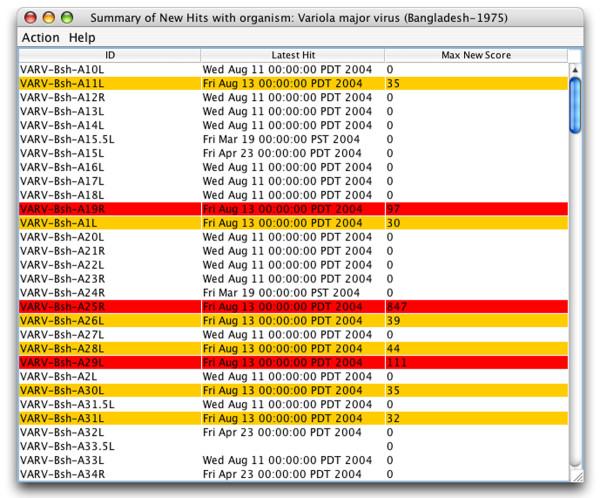This screenshot has height=498, width=600.
Task: Click the red close window button
Action: [30, 17]
